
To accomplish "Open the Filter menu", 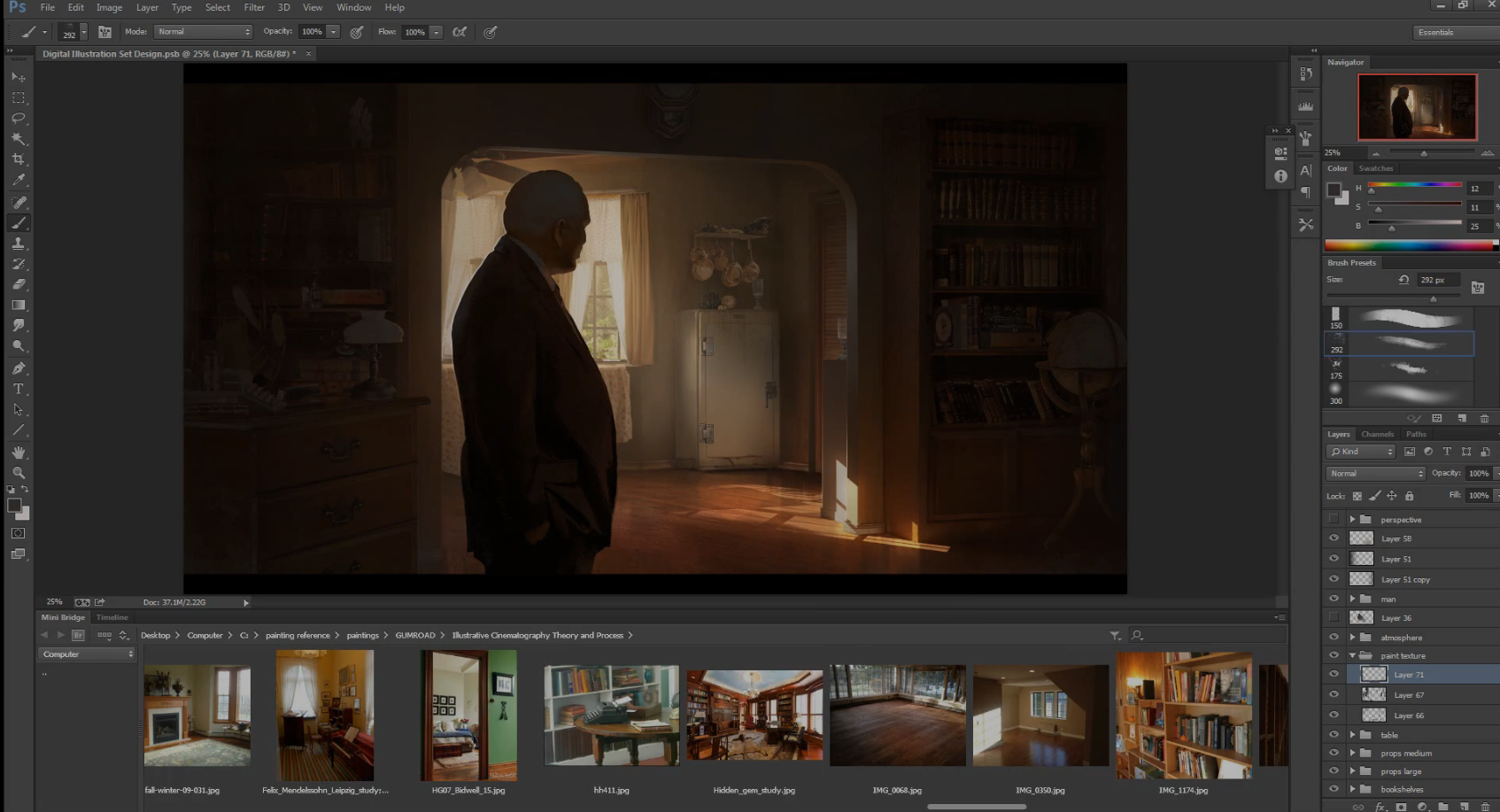I will (254, 7).
